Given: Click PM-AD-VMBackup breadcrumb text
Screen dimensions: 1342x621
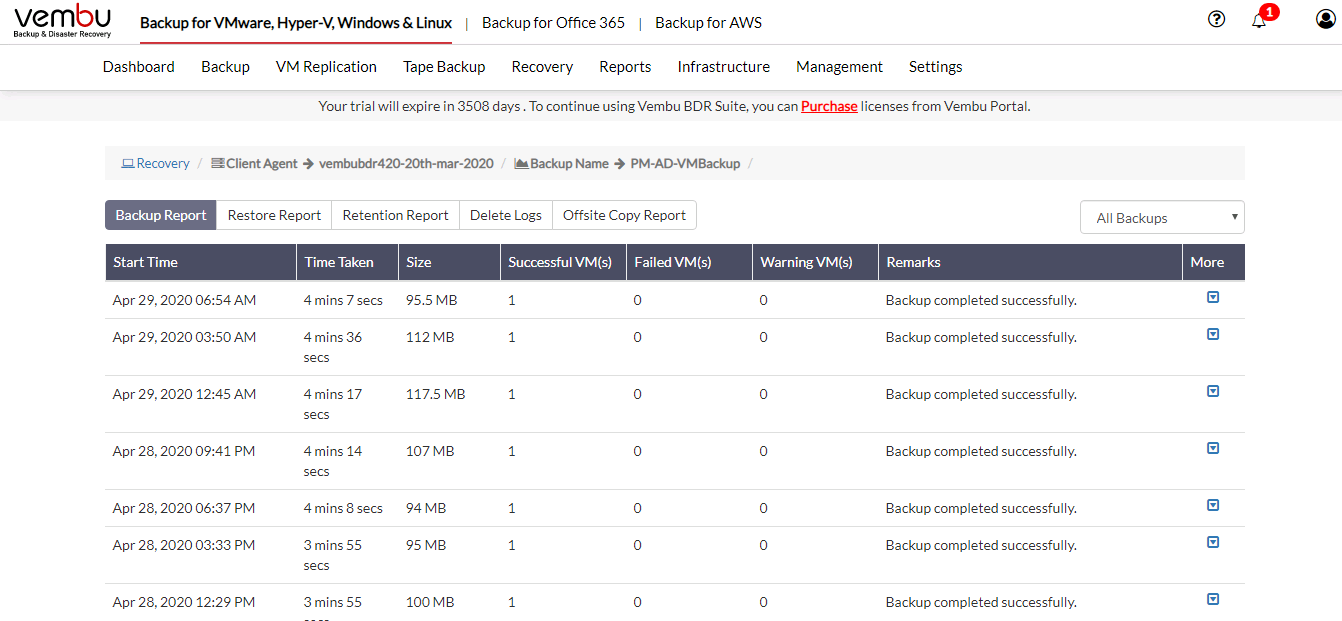Looking at the screenshot, I should click(x=685, y=163).
